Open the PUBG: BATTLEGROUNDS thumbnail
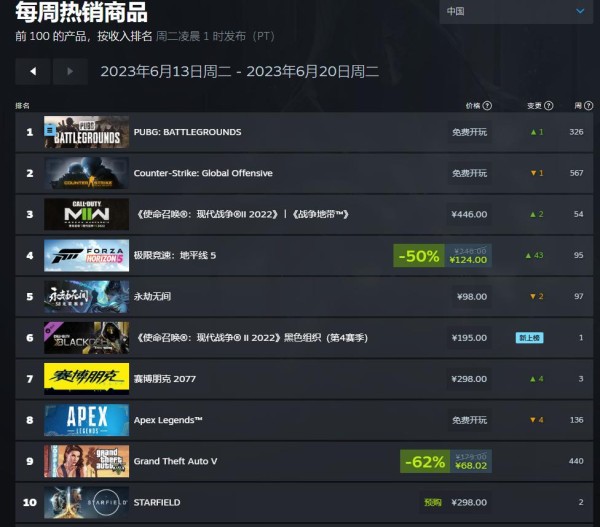The width and height of the screenshot is (600, 527). pos(86,132)
